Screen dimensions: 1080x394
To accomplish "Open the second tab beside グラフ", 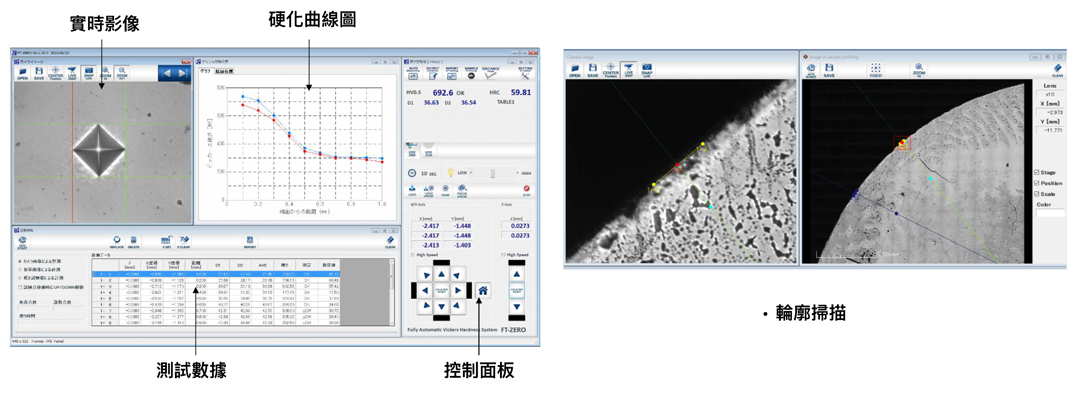I will point(223,71).
